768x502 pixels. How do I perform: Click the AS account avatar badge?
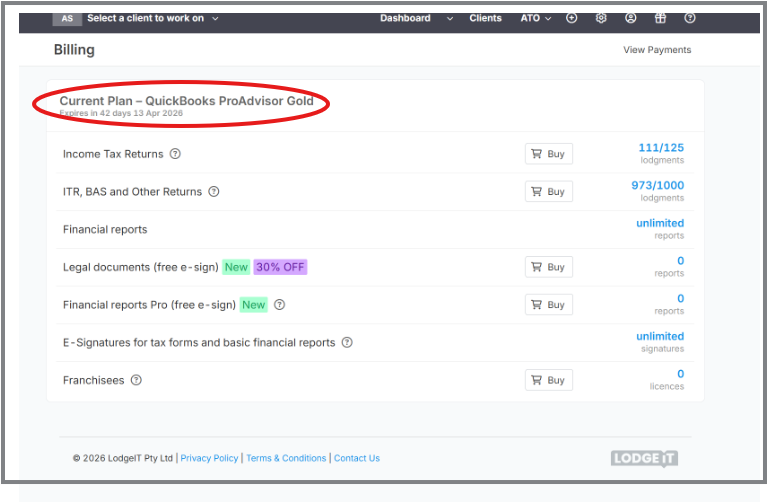67,19
